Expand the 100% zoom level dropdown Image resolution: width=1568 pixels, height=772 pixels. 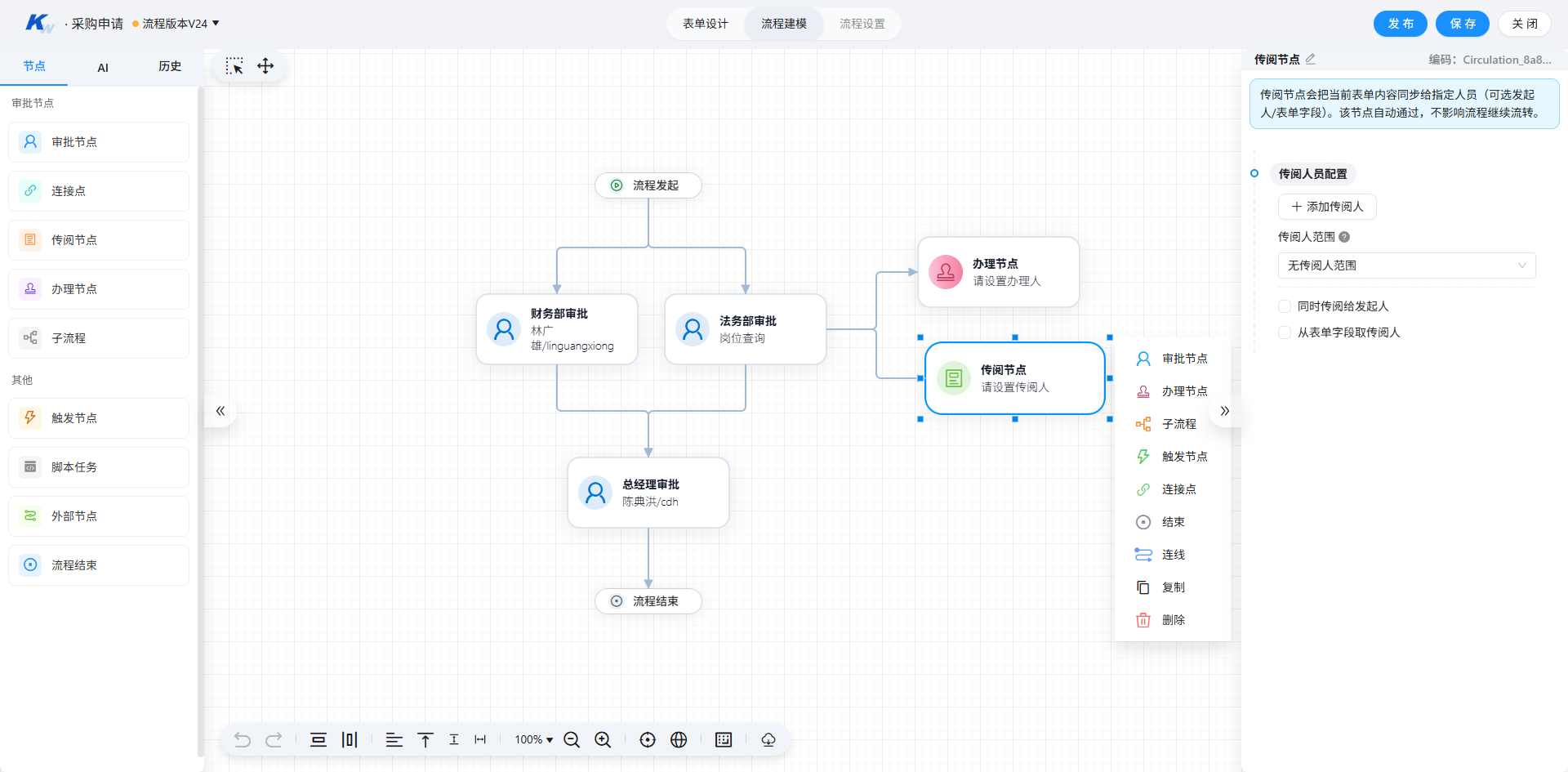point(533,739)
